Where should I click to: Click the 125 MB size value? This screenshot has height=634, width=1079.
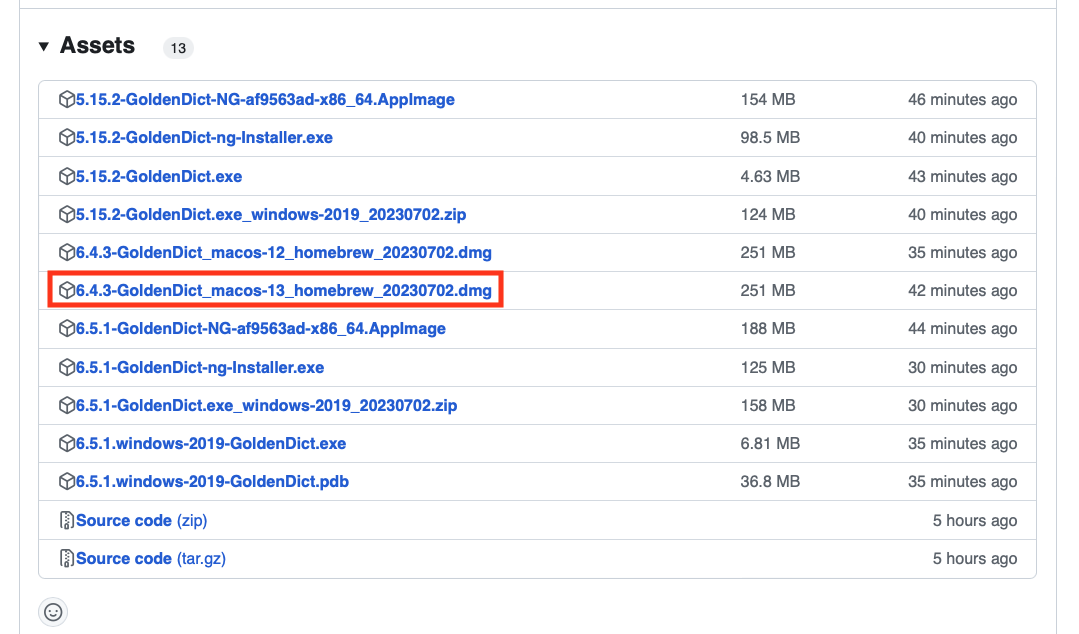pos(768,367)
